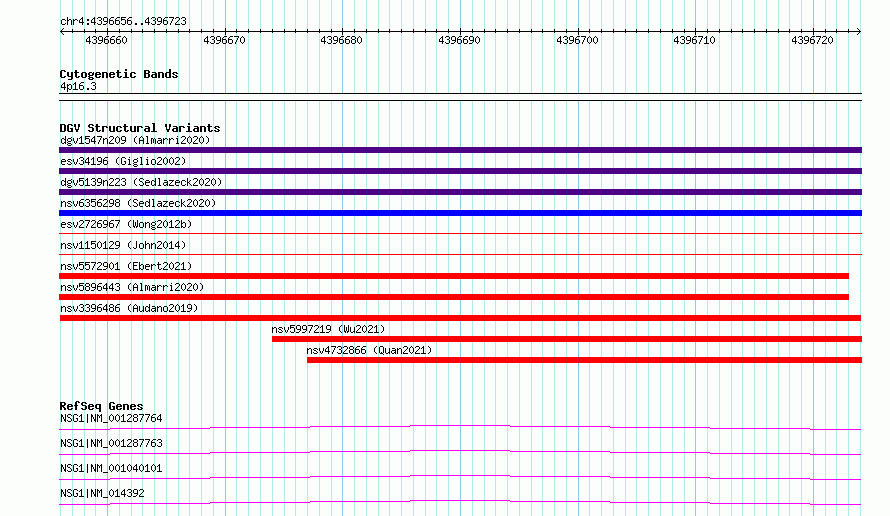
Task: Click the 4p16.3 band label
Action: coord(78,86)
